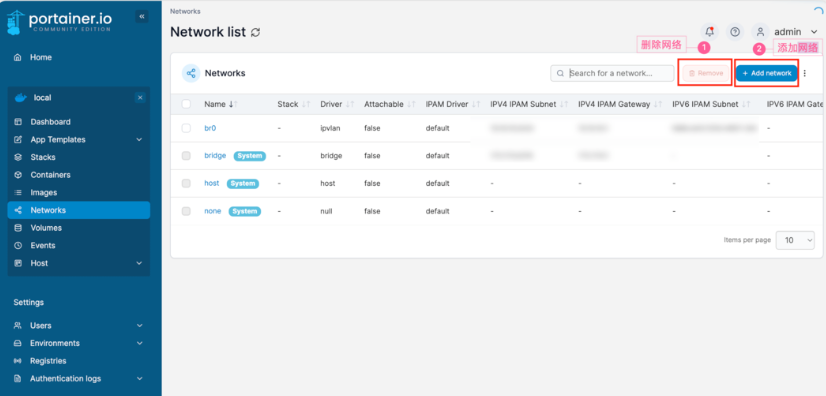Click the Stacks layers icon
The image size is (826, 396).
pyautogui.click(x=18, y=157)
